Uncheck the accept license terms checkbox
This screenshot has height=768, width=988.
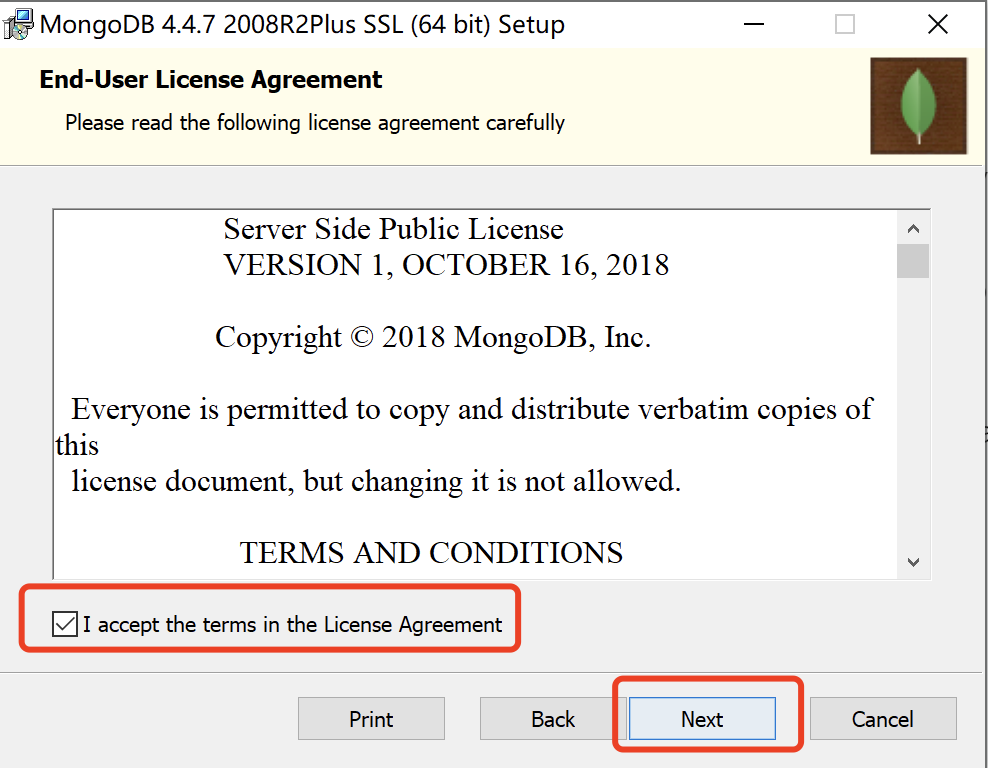tap(65, 624)
